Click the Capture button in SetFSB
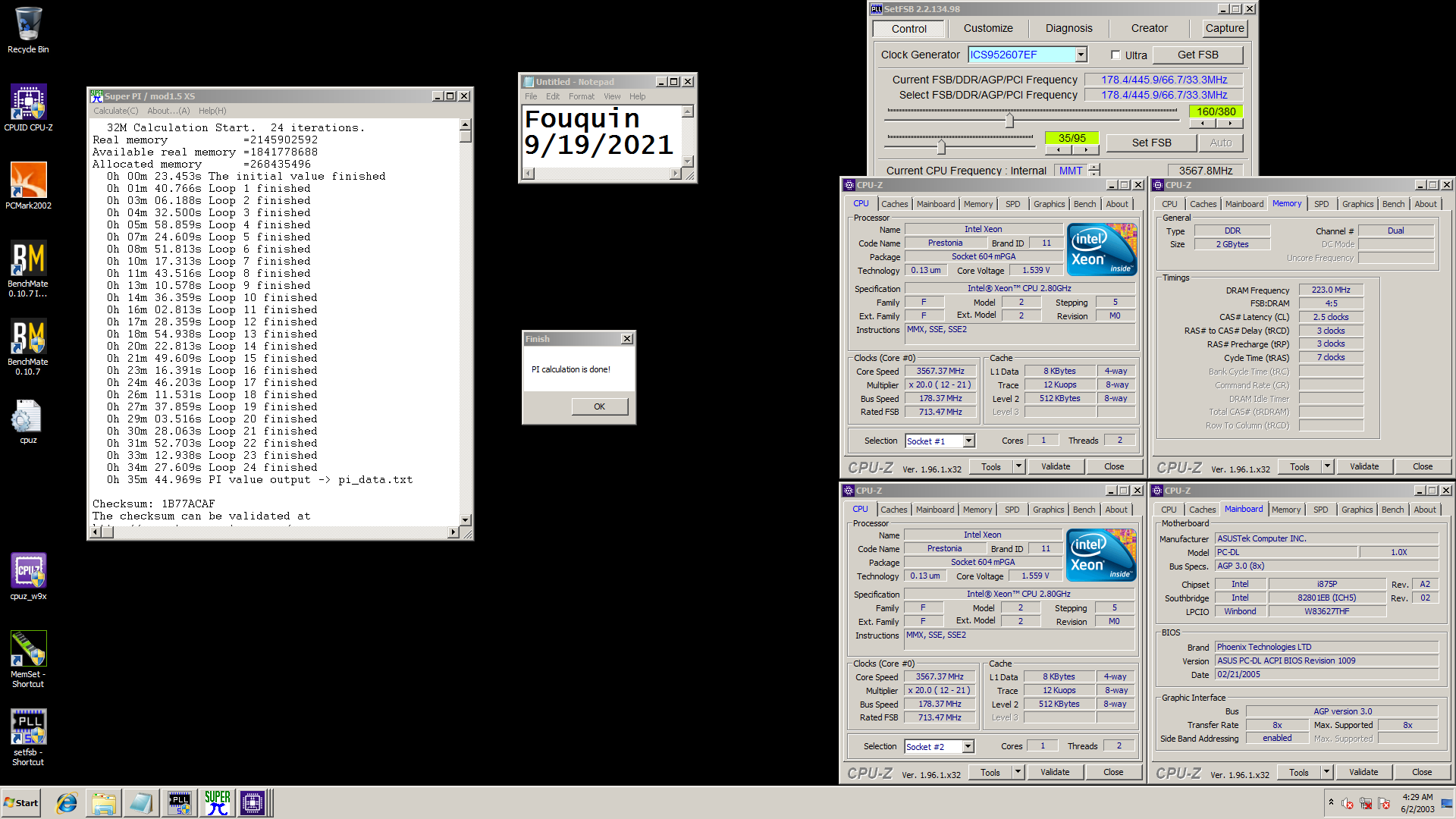 tap(1225, 29)
